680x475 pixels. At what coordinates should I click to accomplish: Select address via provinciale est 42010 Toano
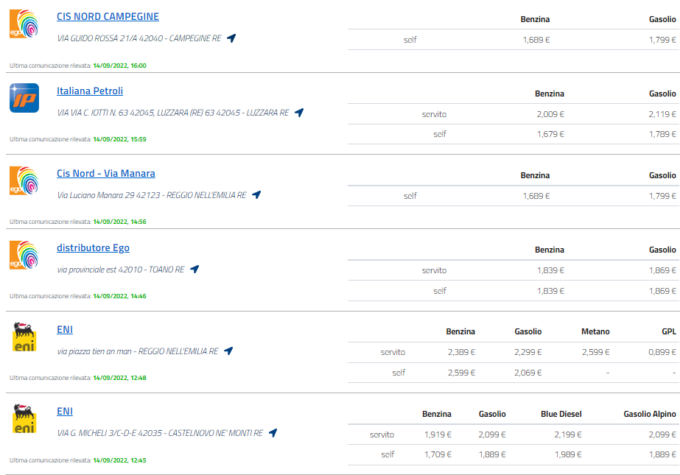[x=121, y=270]
